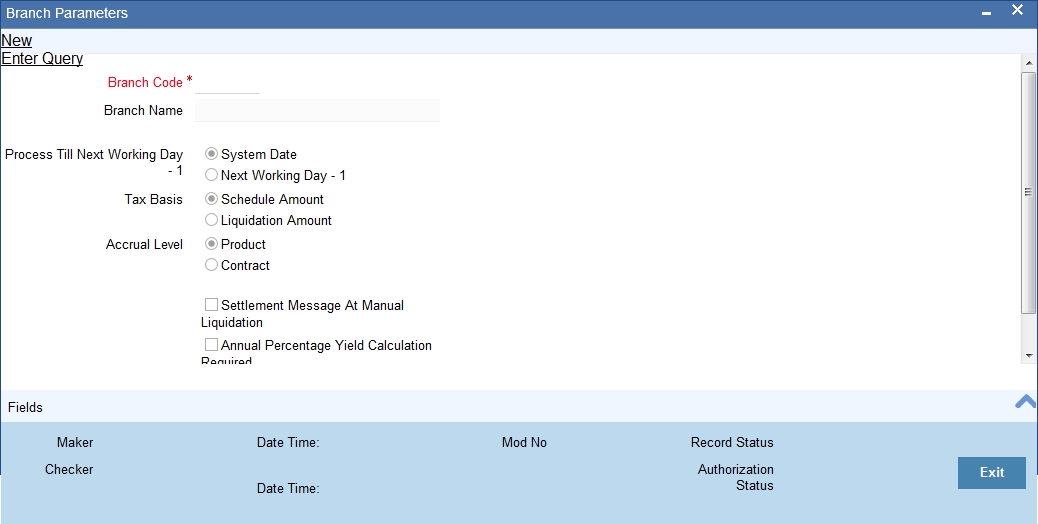The height and width of the screenshot is (524, 1038).
Task: Click the Fields label
Action: pyautogui.click(x=25, y=408)
